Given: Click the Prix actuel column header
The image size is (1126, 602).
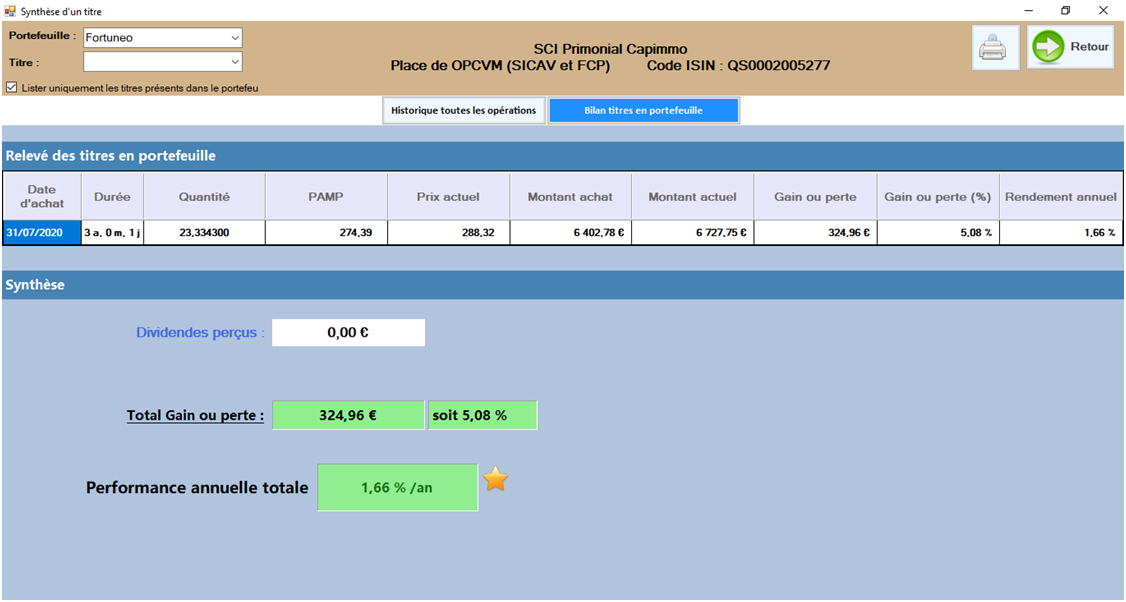Looking at the screenshot, I should [448, 196].
